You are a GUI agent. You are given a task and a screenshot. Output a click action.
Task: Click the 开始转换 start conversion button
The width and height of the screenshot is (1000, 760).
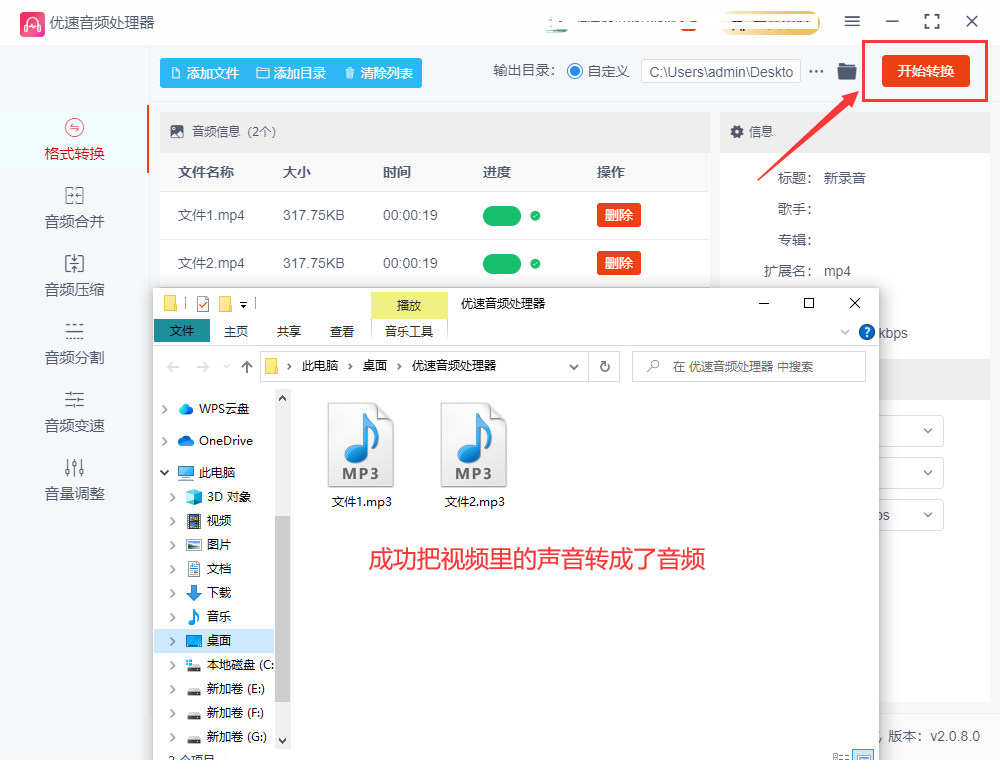pos(925,71)
